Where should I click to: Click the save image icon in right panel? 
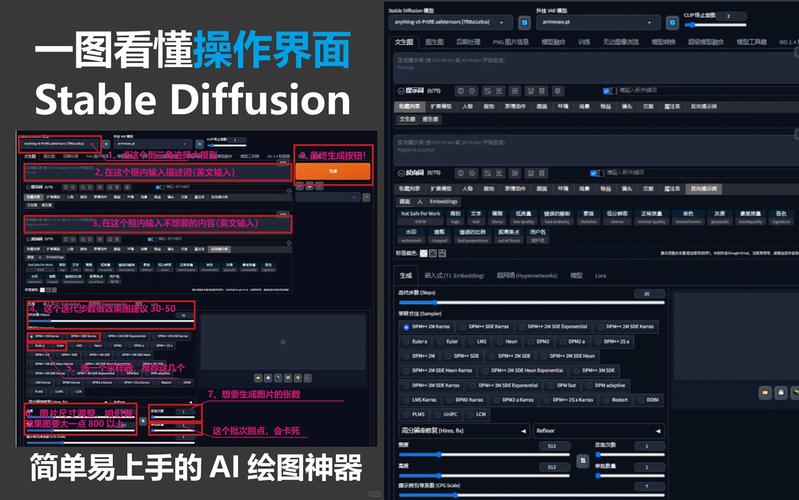coord(781,393)
